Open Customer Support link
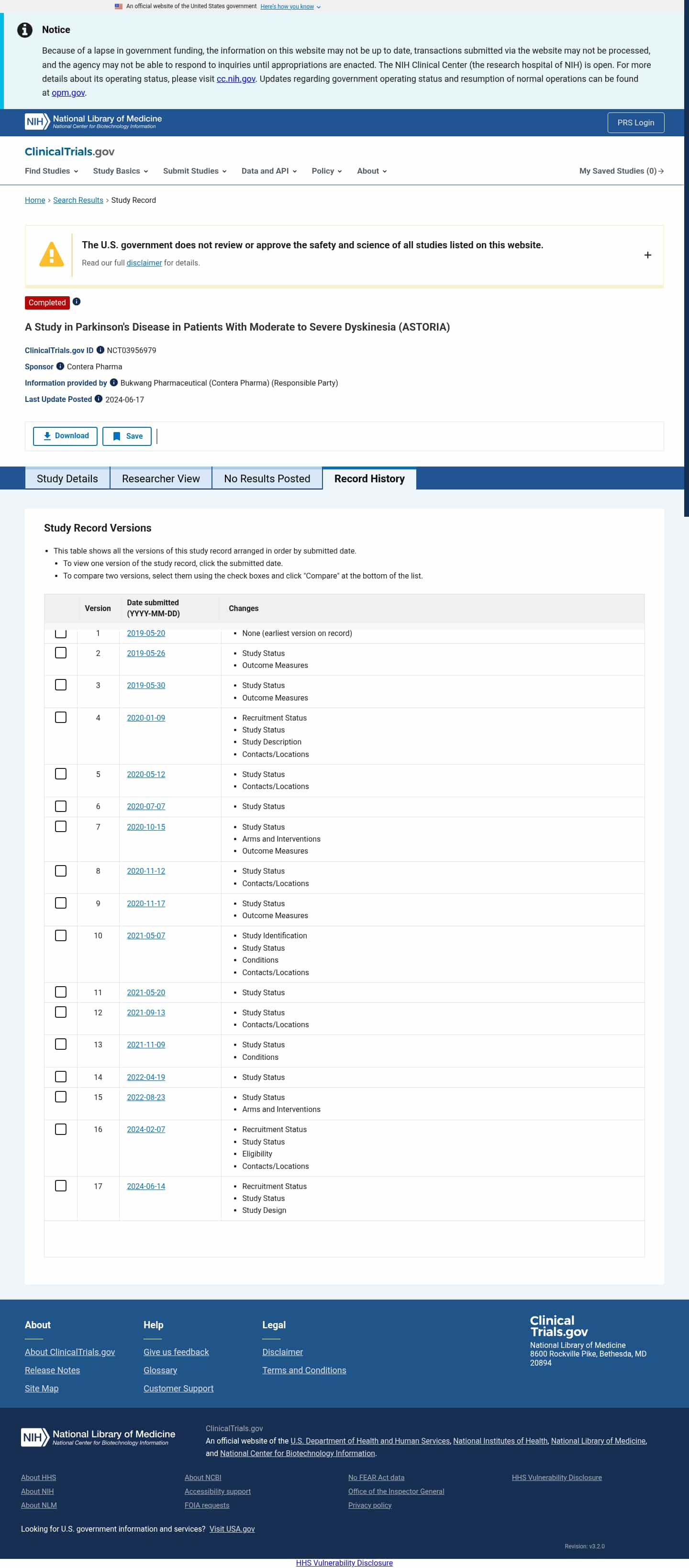The width and height of the screenshot is (689, 1568). [x=178, y=1388]
